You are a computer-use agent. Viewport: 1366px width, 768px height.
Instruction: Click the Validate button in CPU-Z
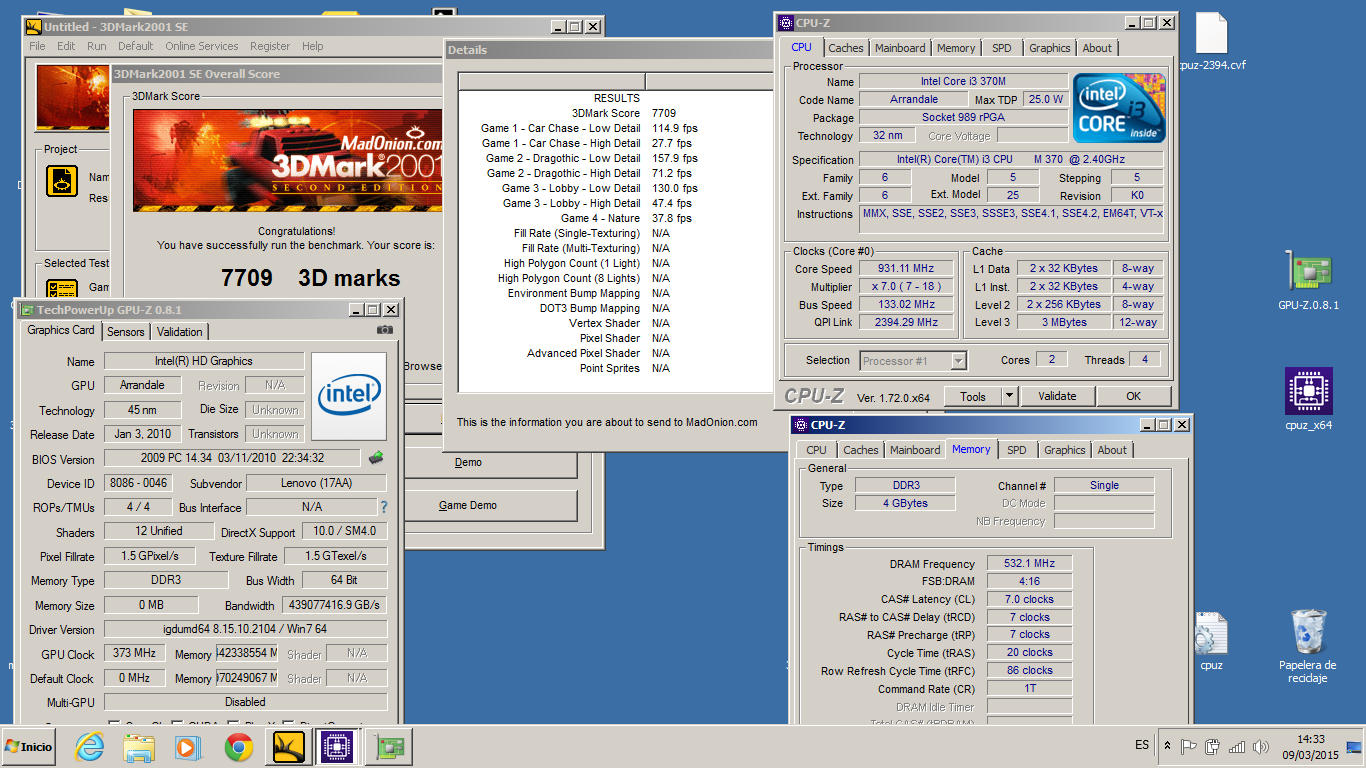pyautogui.click(x=1057, y=396)
